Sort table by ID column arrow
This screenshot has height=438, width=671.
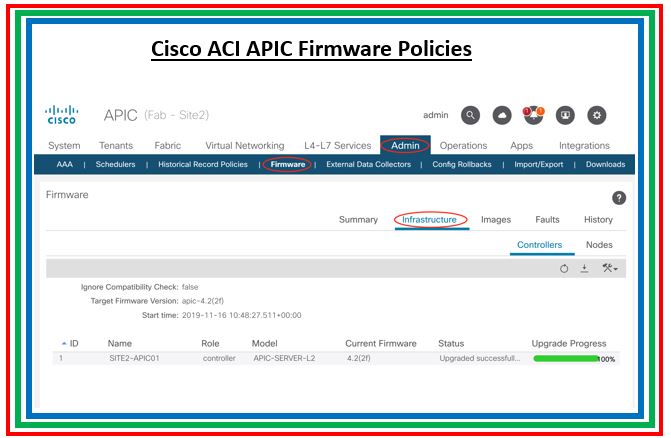pos(65,343)
